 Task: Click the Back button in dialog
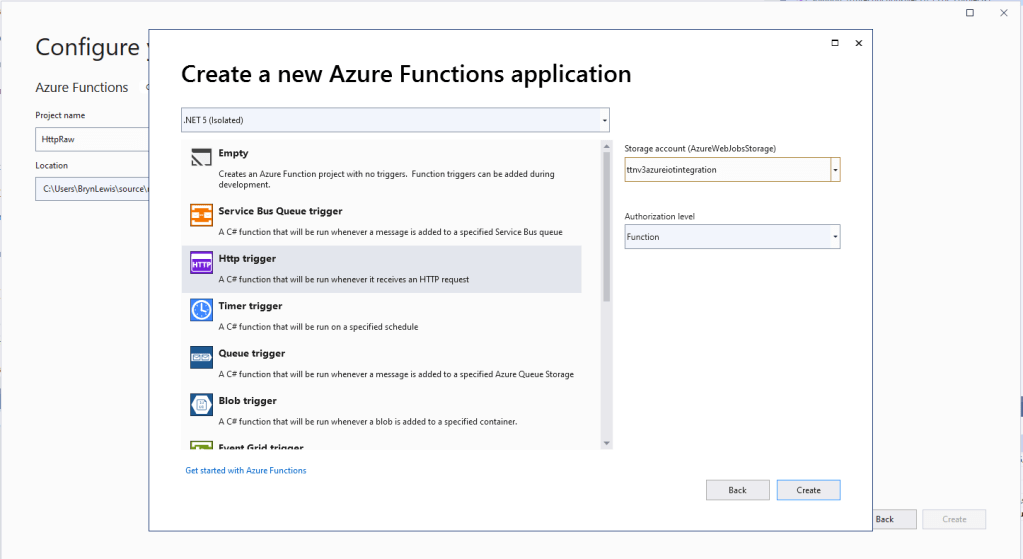click(737, 490)
